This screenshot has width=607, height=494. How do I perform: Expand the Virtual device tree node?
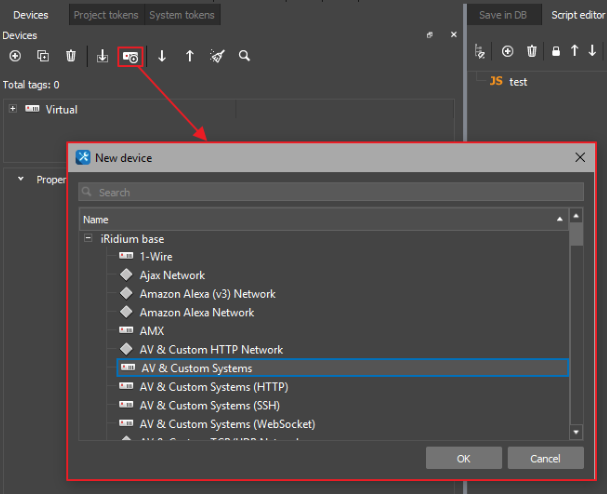13,109
